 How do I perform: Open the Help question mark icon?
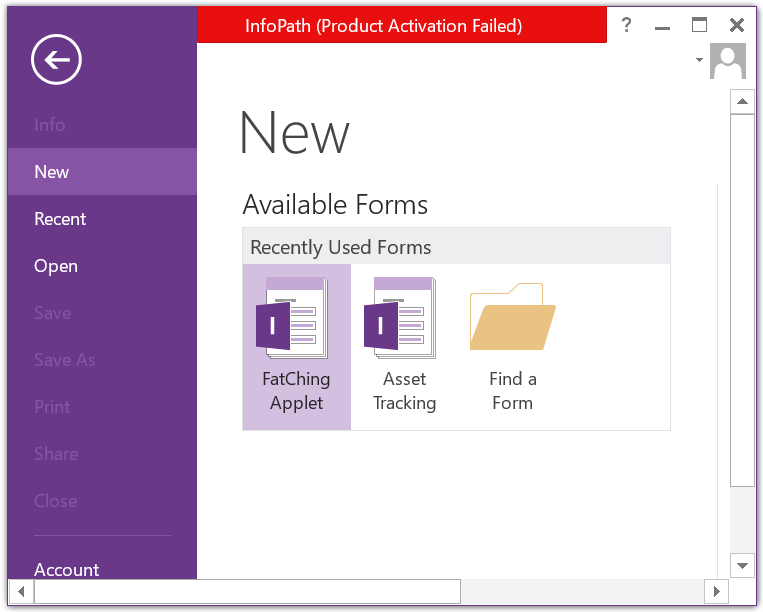(x=627, y=24)
